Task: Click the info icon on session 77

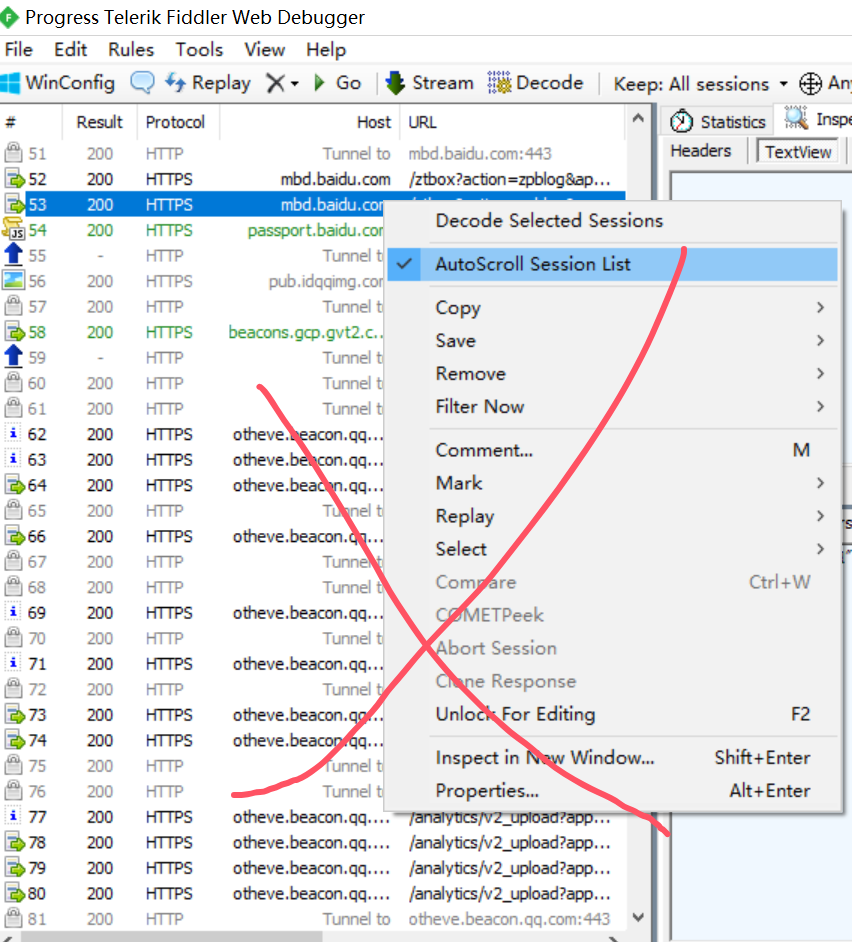Action: tap(13, 816)
